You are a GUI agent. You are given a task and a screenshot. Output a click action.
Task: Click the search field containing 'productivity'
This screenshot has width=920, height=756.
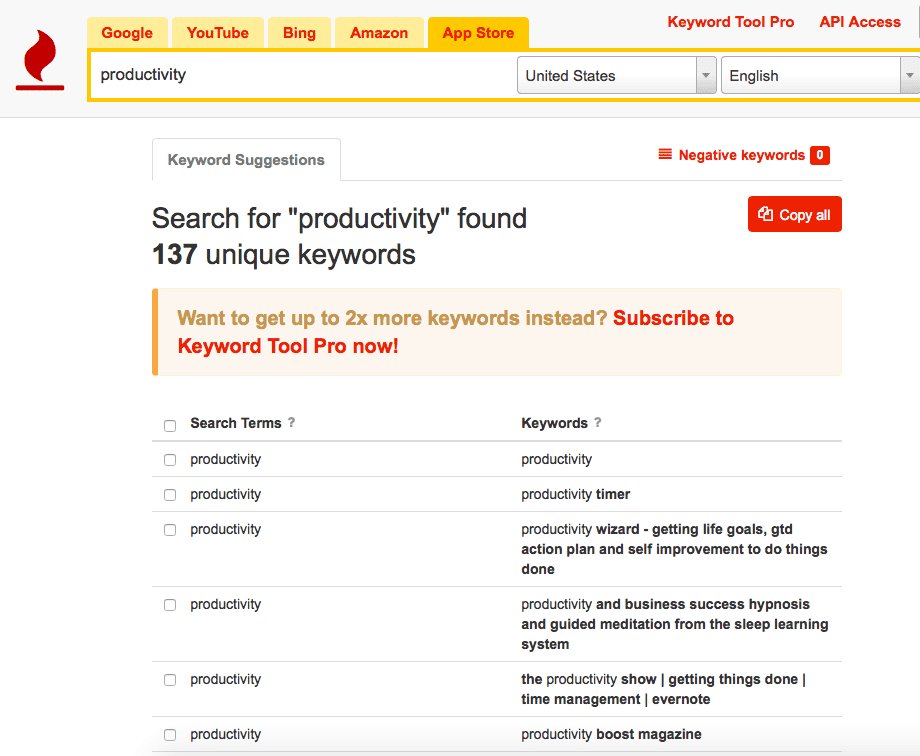point(300,76)
